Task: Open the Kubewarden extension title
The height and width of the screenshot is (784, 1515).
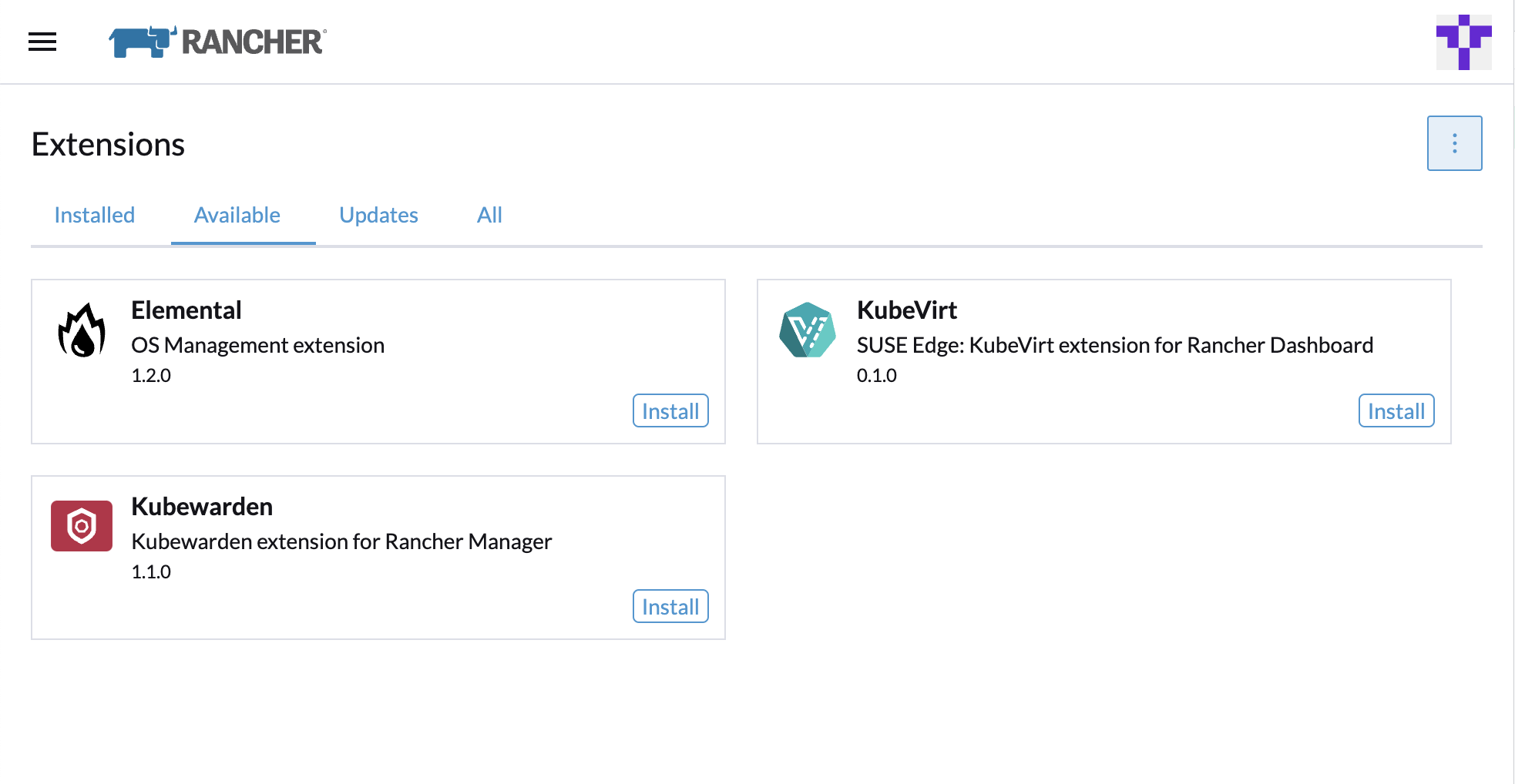Action: pyautogui.click(x=202, y=507)
